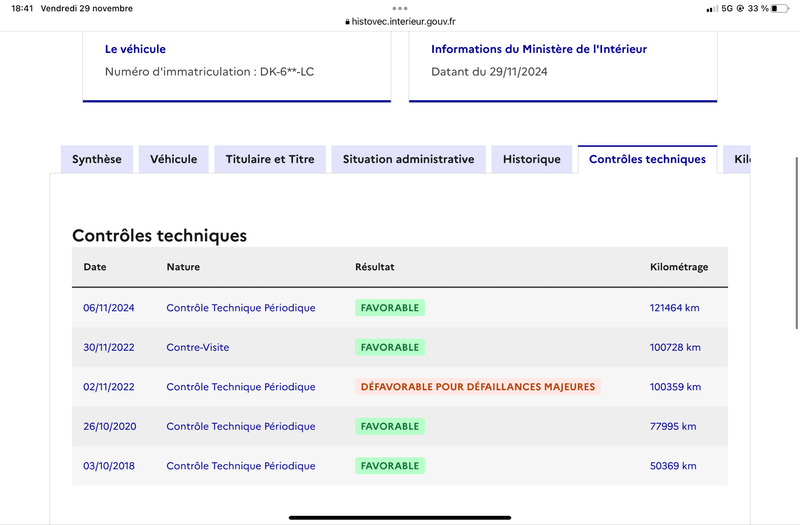
Task: Click the 100359 km mileage value
Action: point(675,387)
